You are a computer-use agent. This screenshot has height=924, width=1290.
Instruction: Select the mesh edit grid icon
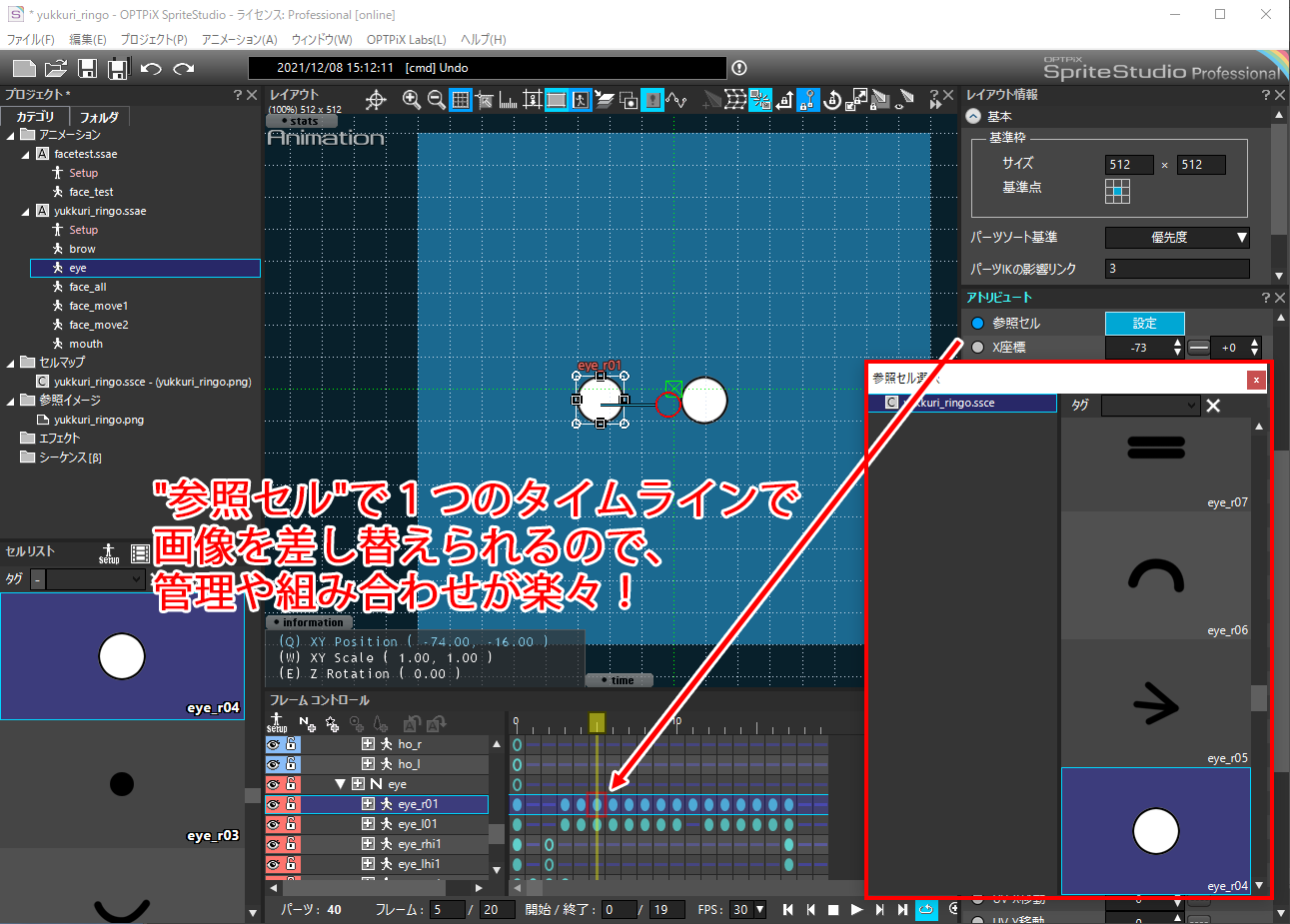click(x=735, y=100)
